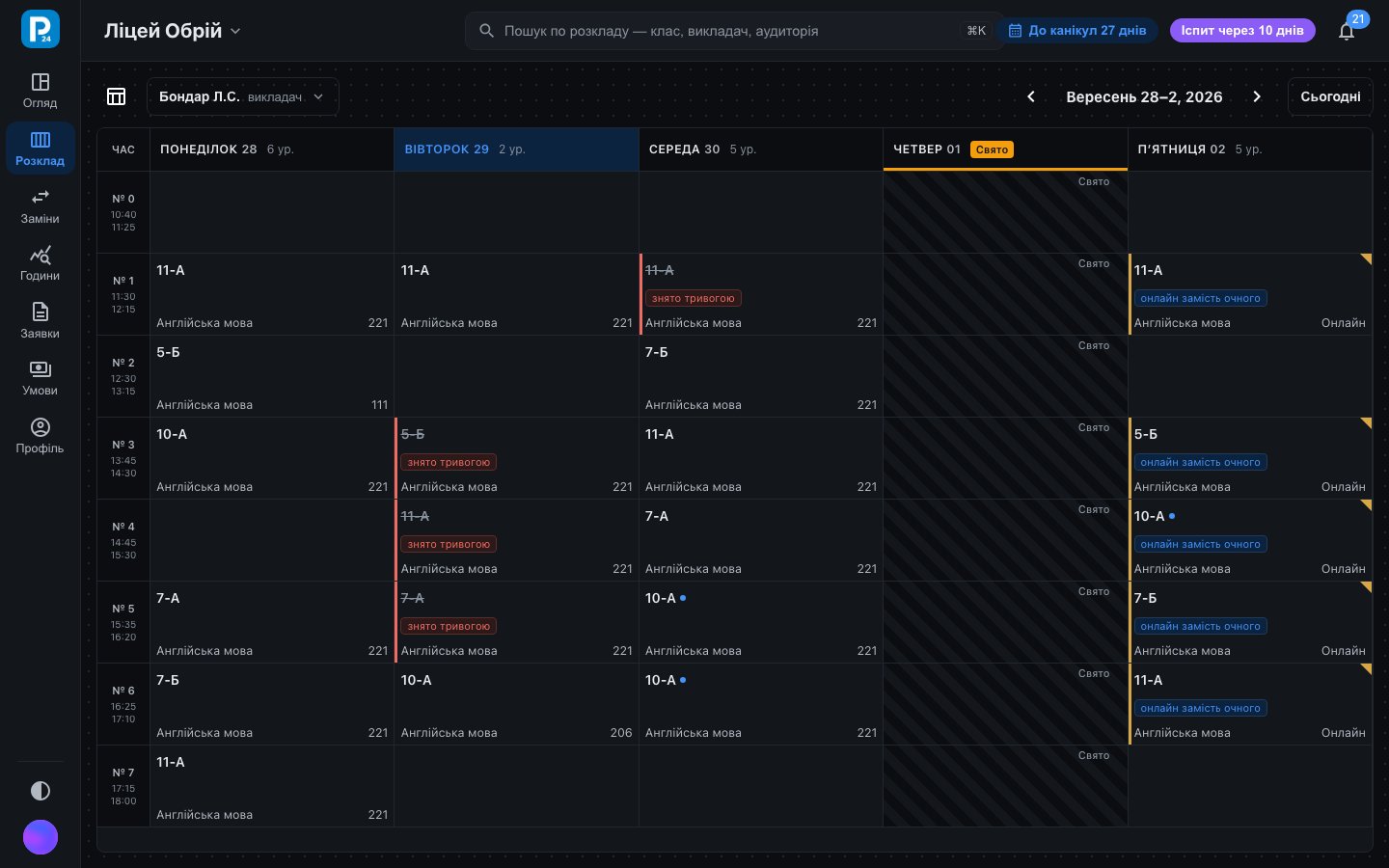Click the timetable grid view icon
This screenshot has width=1389, height=868.
tap(117, 96)
